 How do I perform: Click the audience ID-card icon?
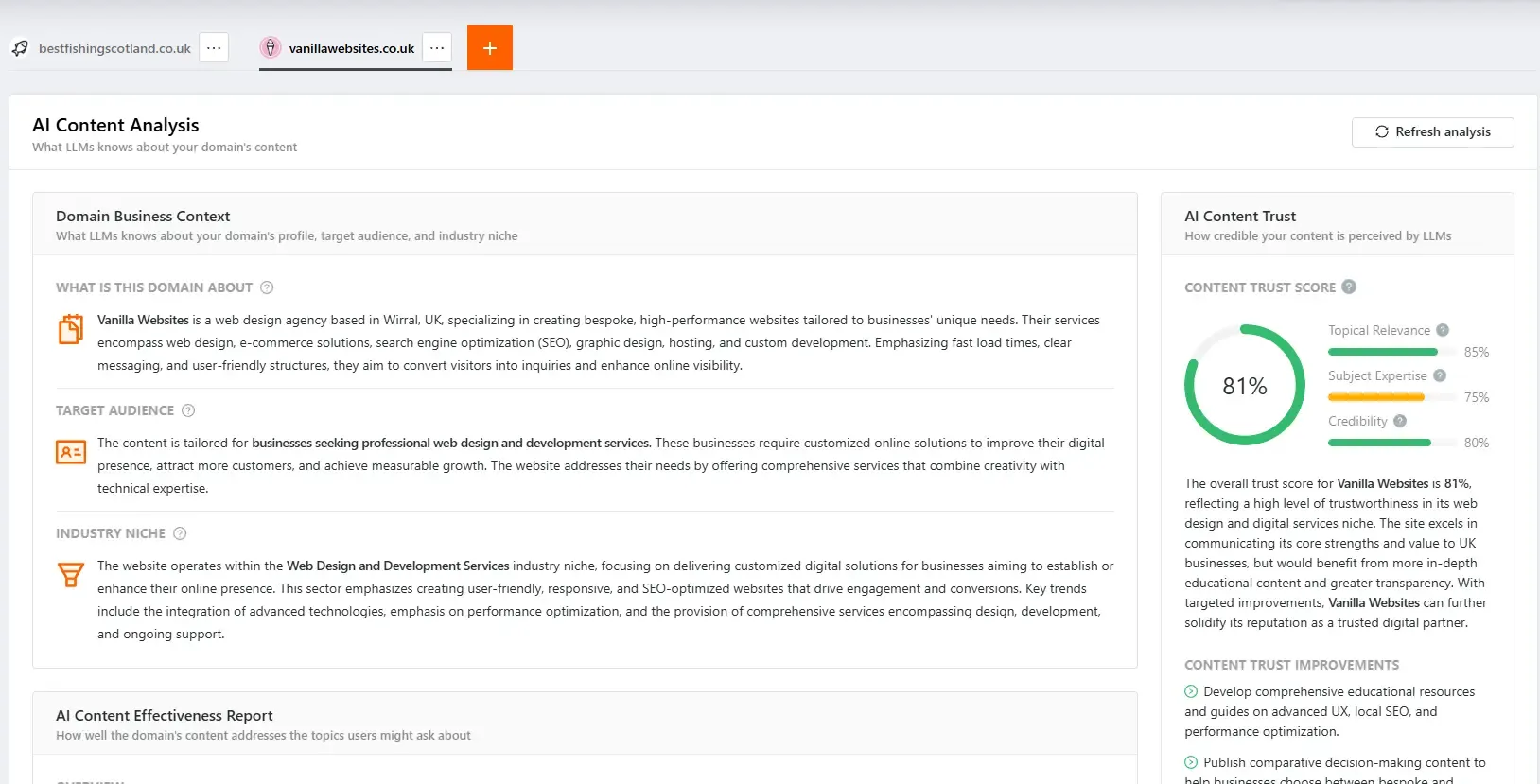pos(70,452)
